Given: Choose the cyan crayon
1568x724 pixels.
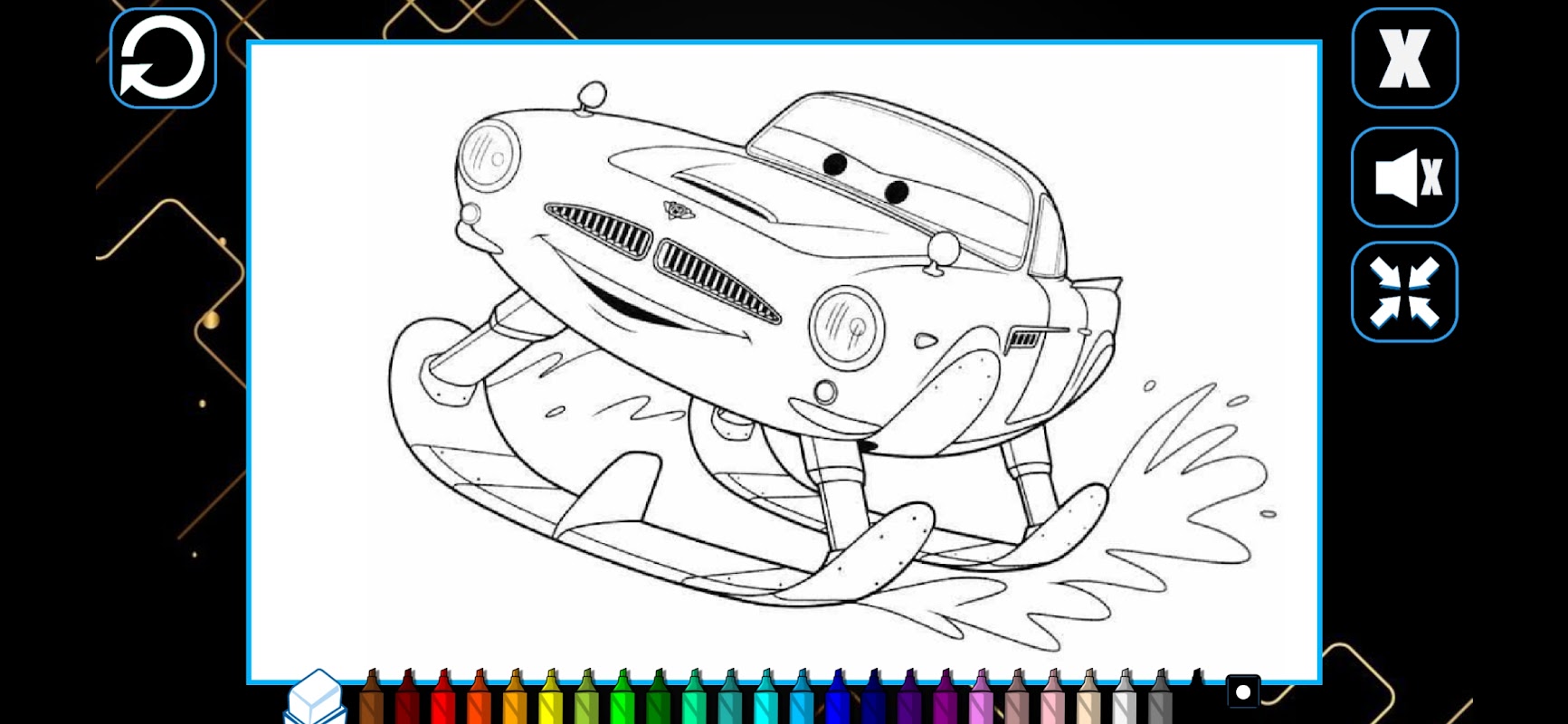Looking at the screenshot, I should pyautogui.click(x=766, y=698).
